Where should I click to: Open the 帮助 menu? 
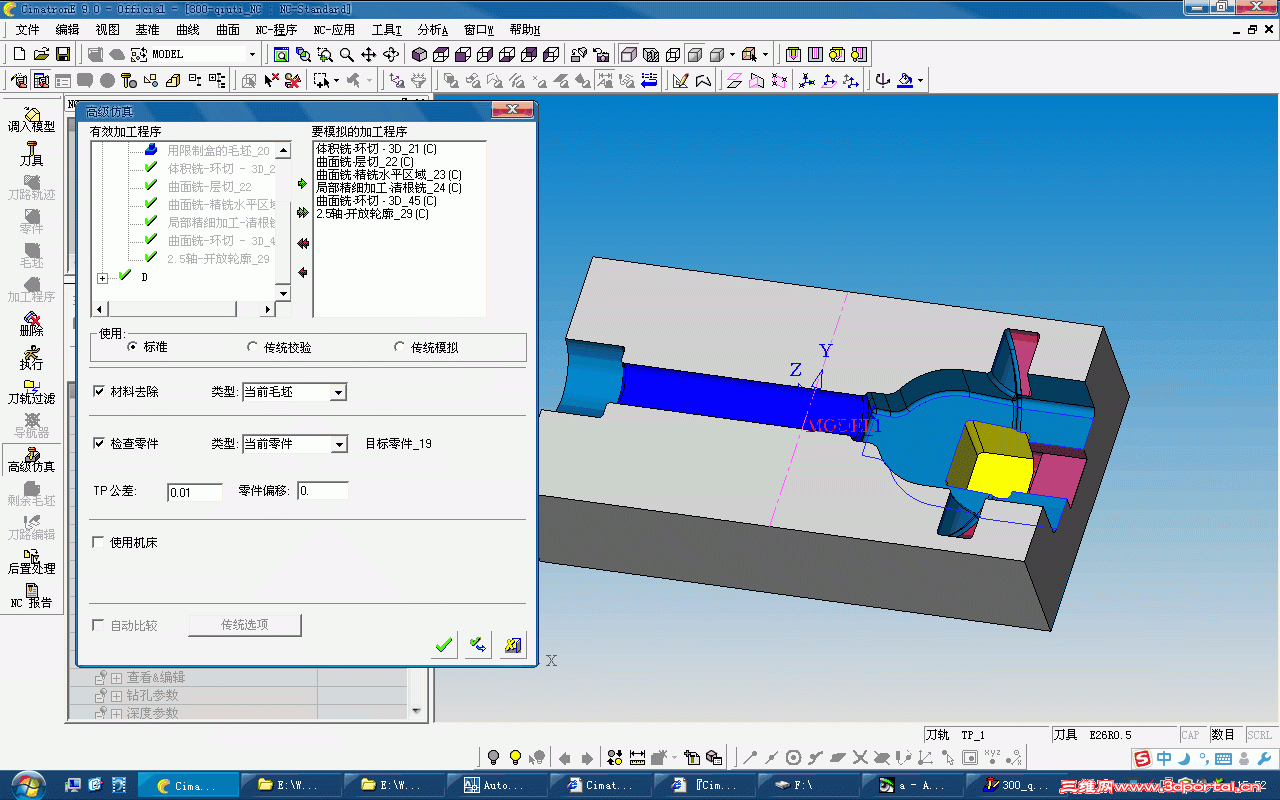tap(525, 30)
